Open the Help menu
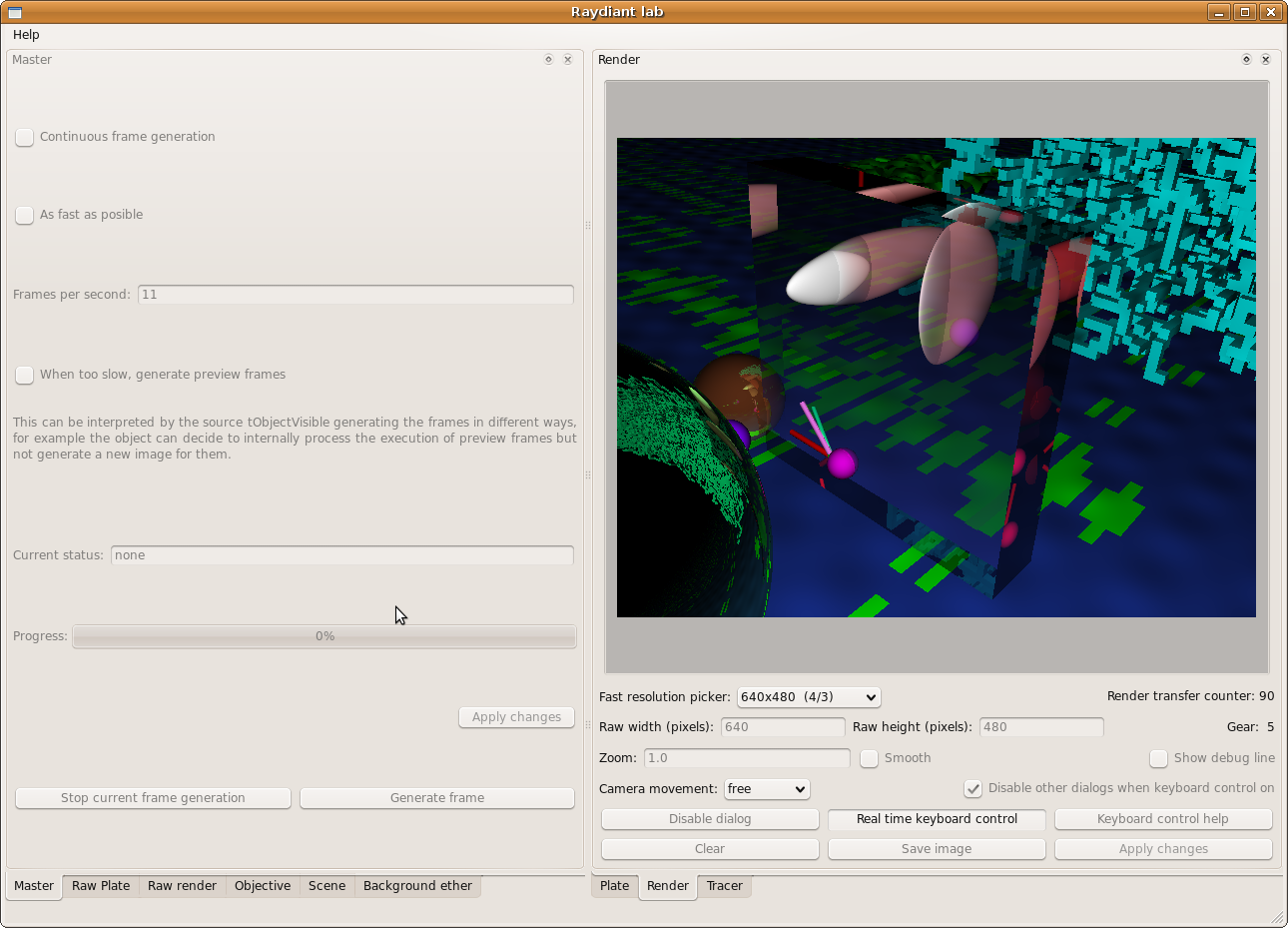Screen dimensions: 1288x928 (26, 35)
